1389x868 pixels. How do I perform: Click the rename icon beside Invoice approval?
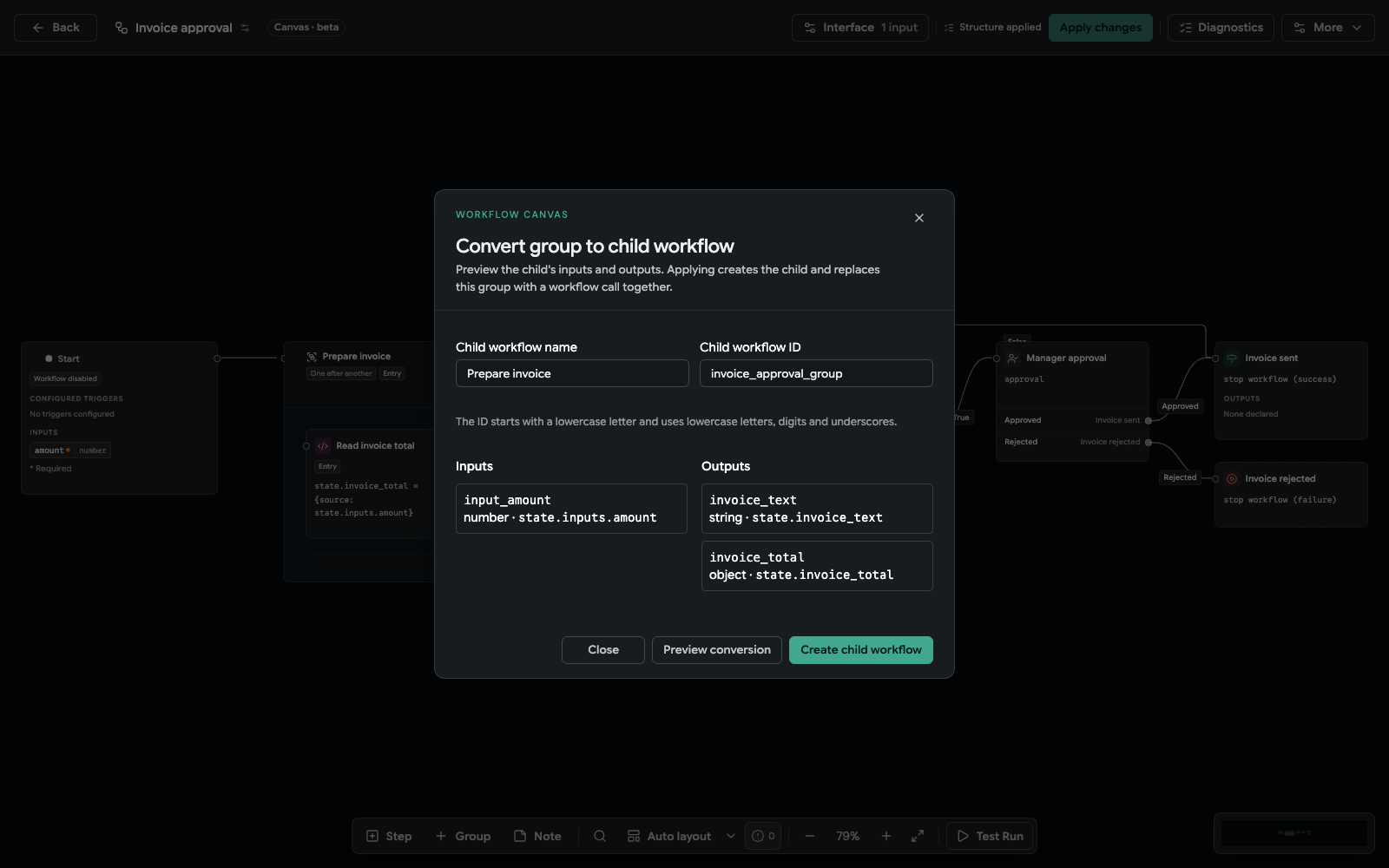[245, 28]
